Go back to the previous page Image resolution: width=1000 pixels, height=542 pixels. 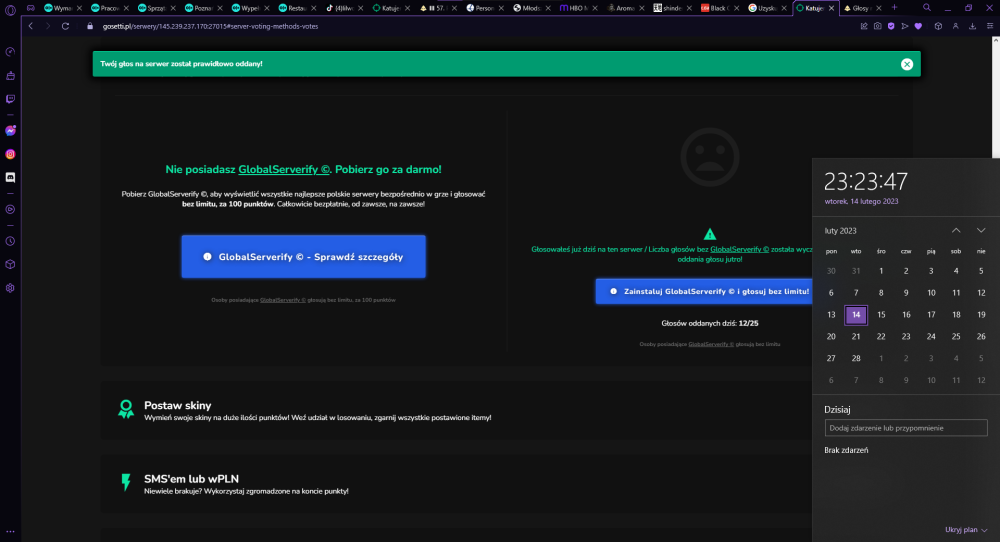[31, 26]
